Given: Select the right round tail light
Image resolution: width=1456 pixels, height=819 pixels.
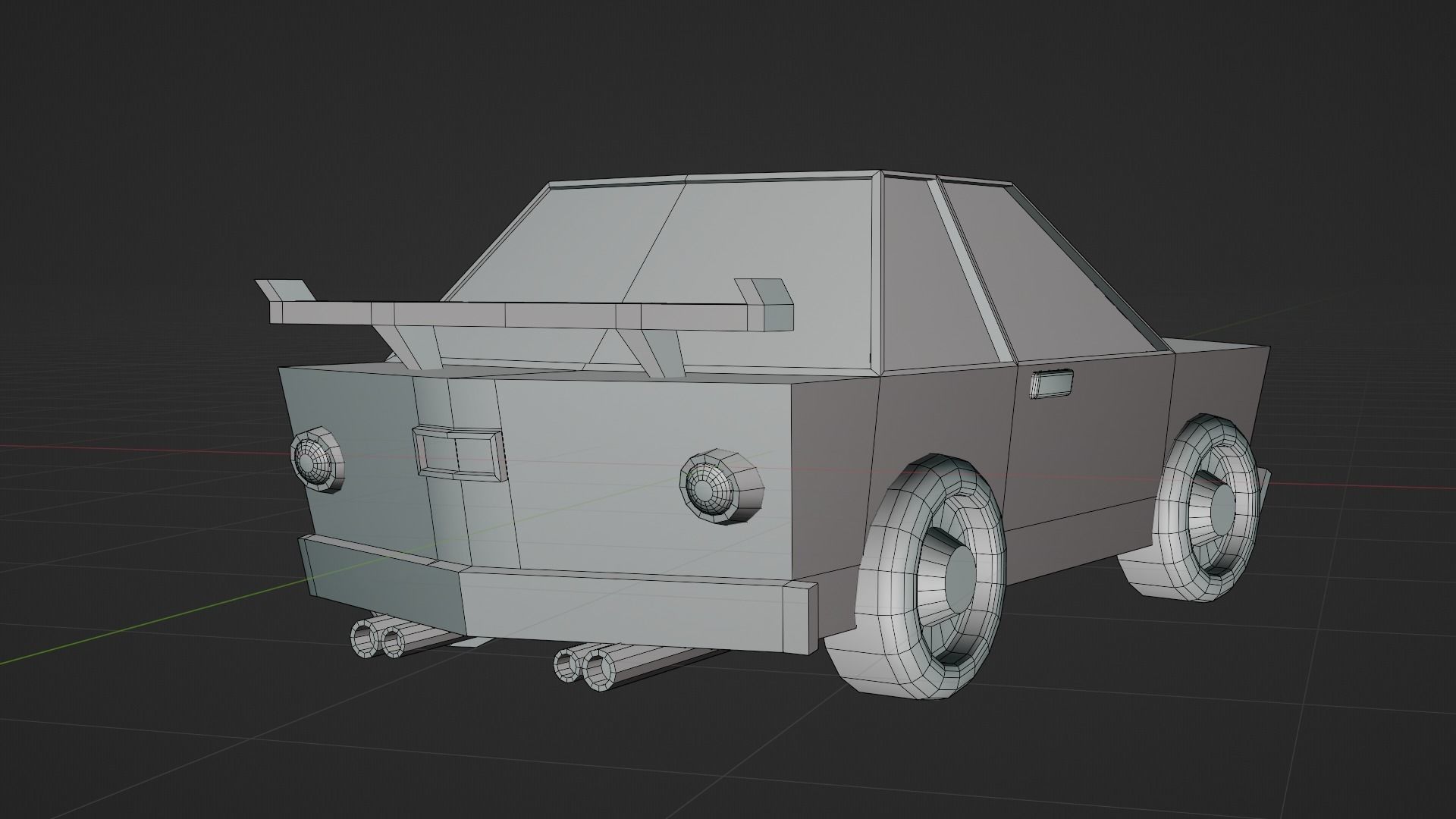Looking at the screenshot, I should coord(720,485).
